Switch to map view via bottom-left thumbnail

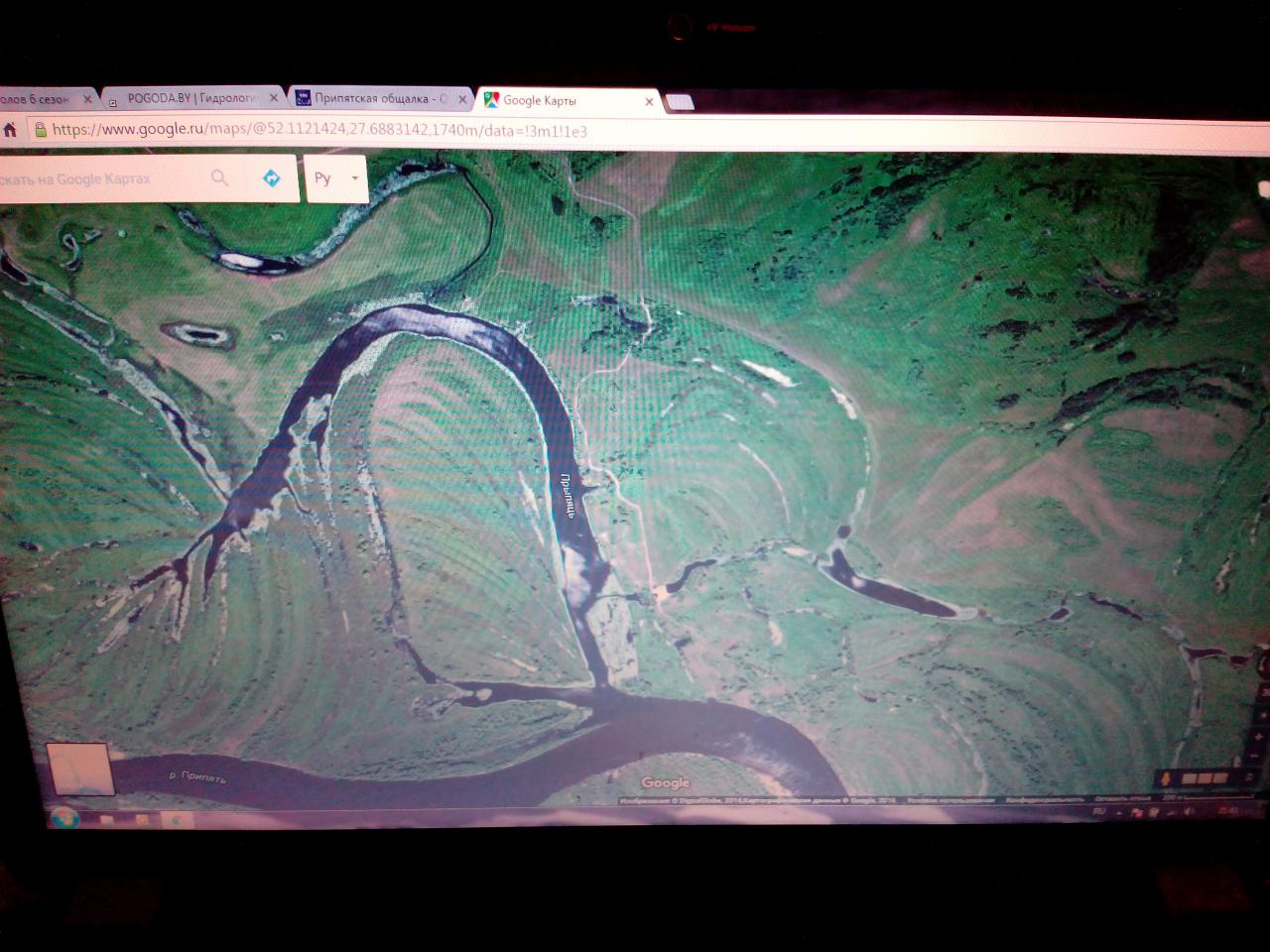tap(79, 769)
